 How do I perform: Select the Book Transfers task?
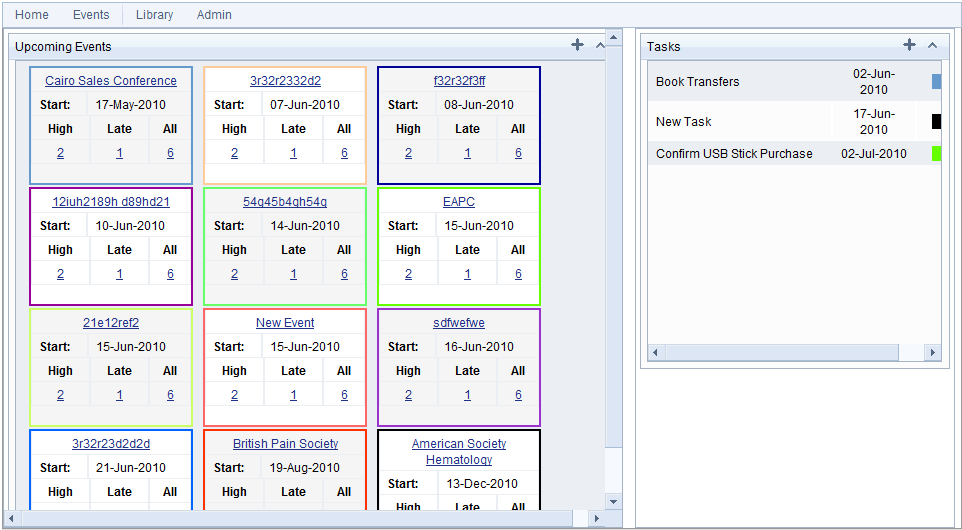(x=795, y=82)
